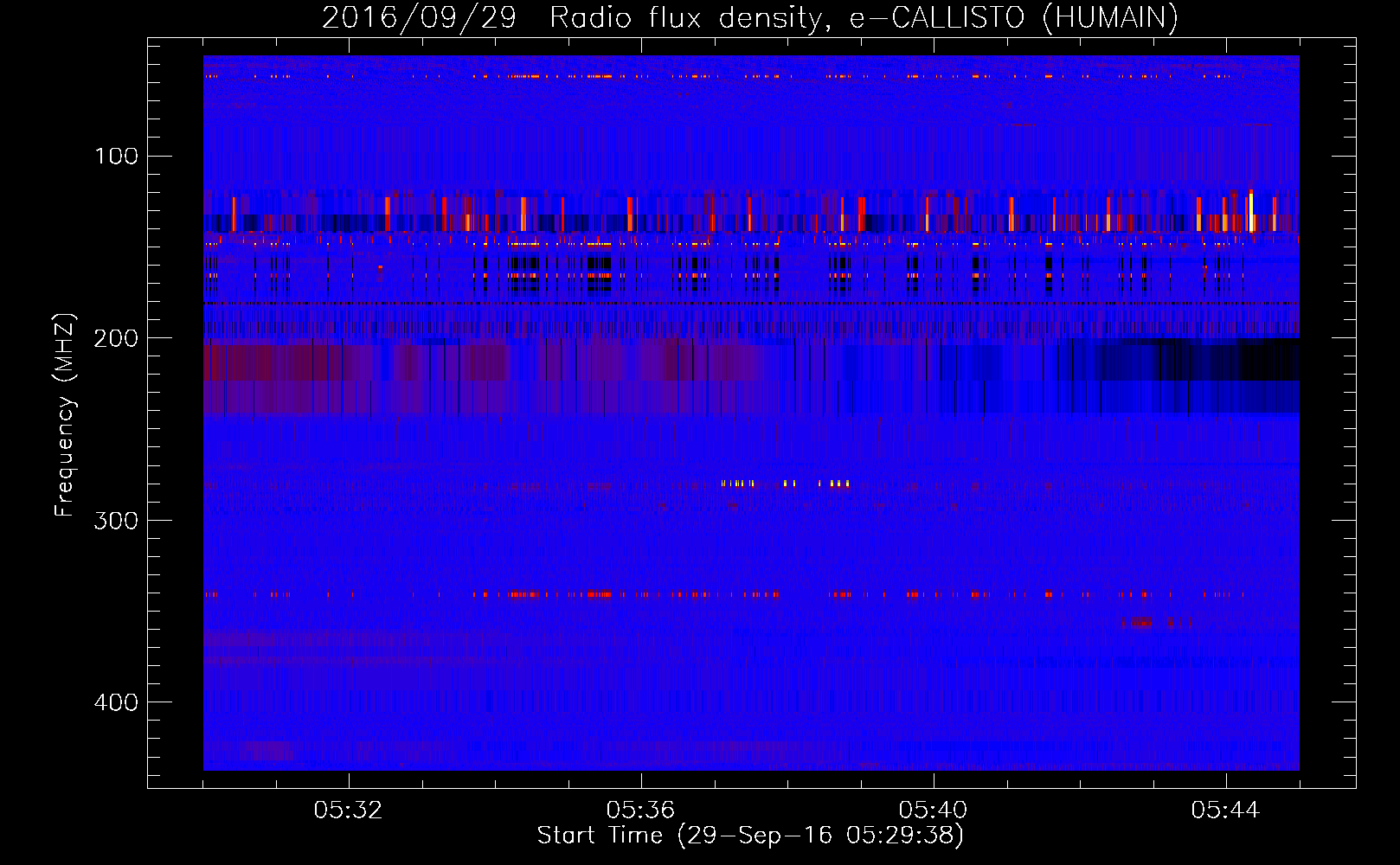This screenshot has height=865, width=1400.
Task: Select the 'Start Time (29-Sep-16 05:29:38)' axis label
Action: [x=750, y=836]
